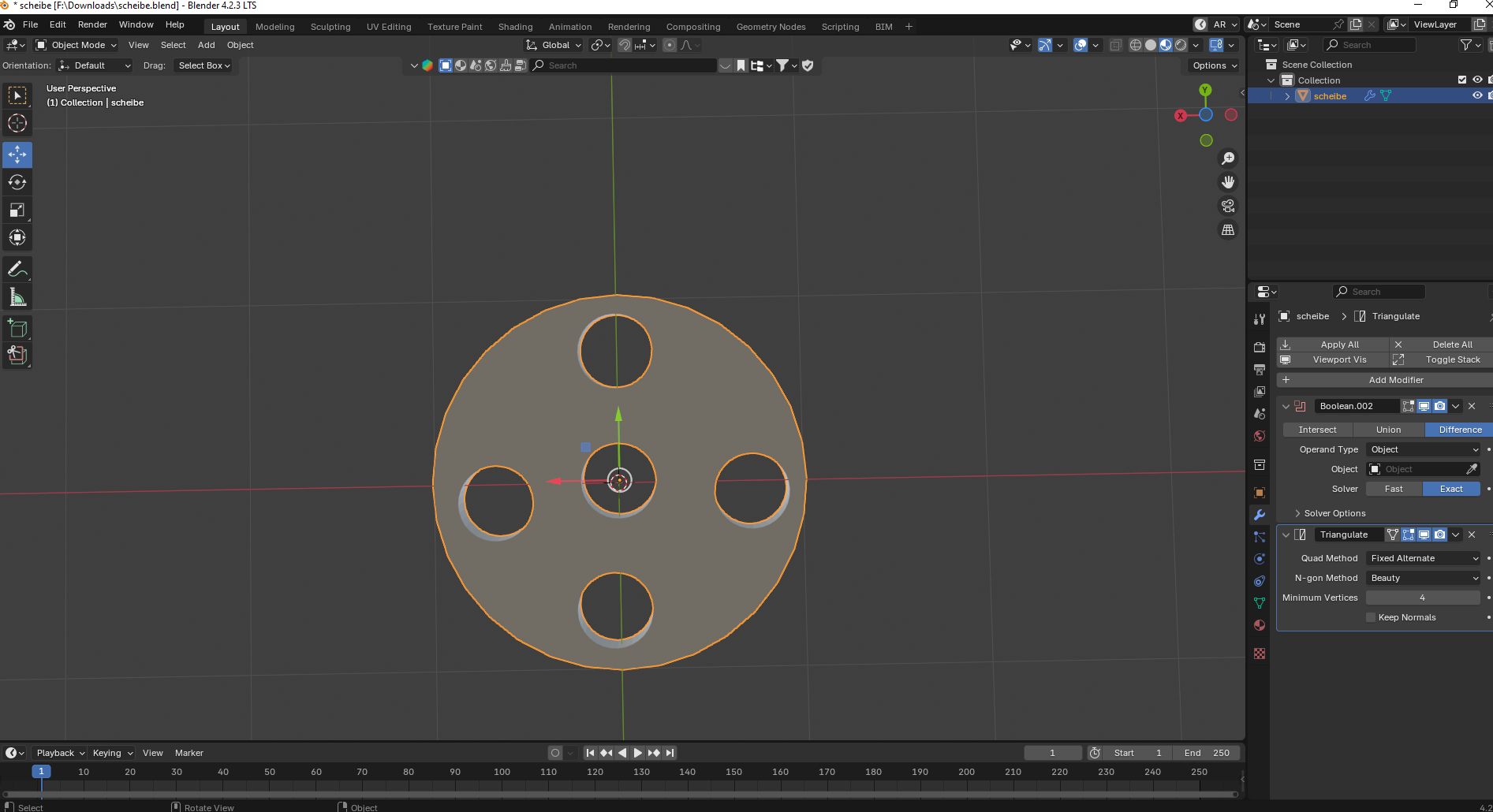Click the Apply All button
1493x812 pixels.
pyautogui.click(x=1339, y=345)
